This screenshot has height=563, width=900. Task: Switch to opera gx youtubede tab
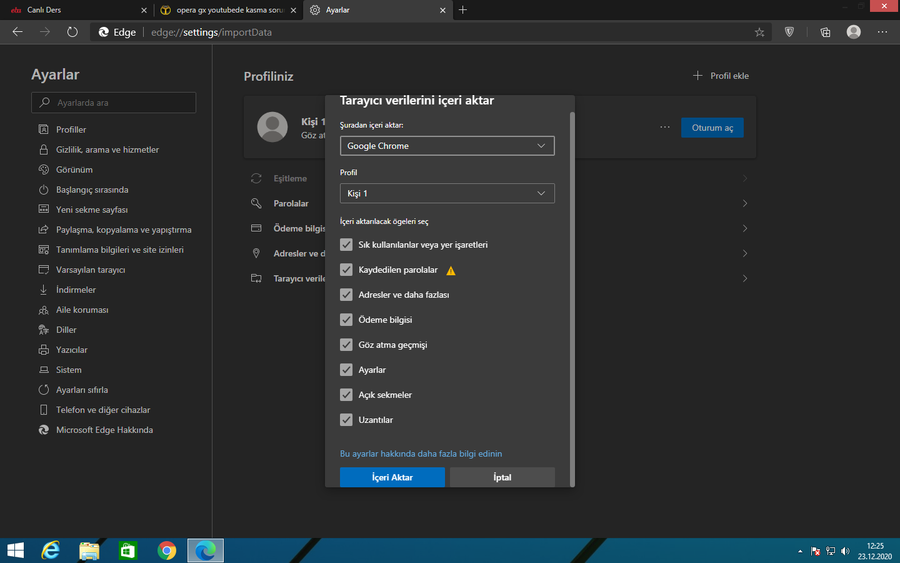click(227, 10)
